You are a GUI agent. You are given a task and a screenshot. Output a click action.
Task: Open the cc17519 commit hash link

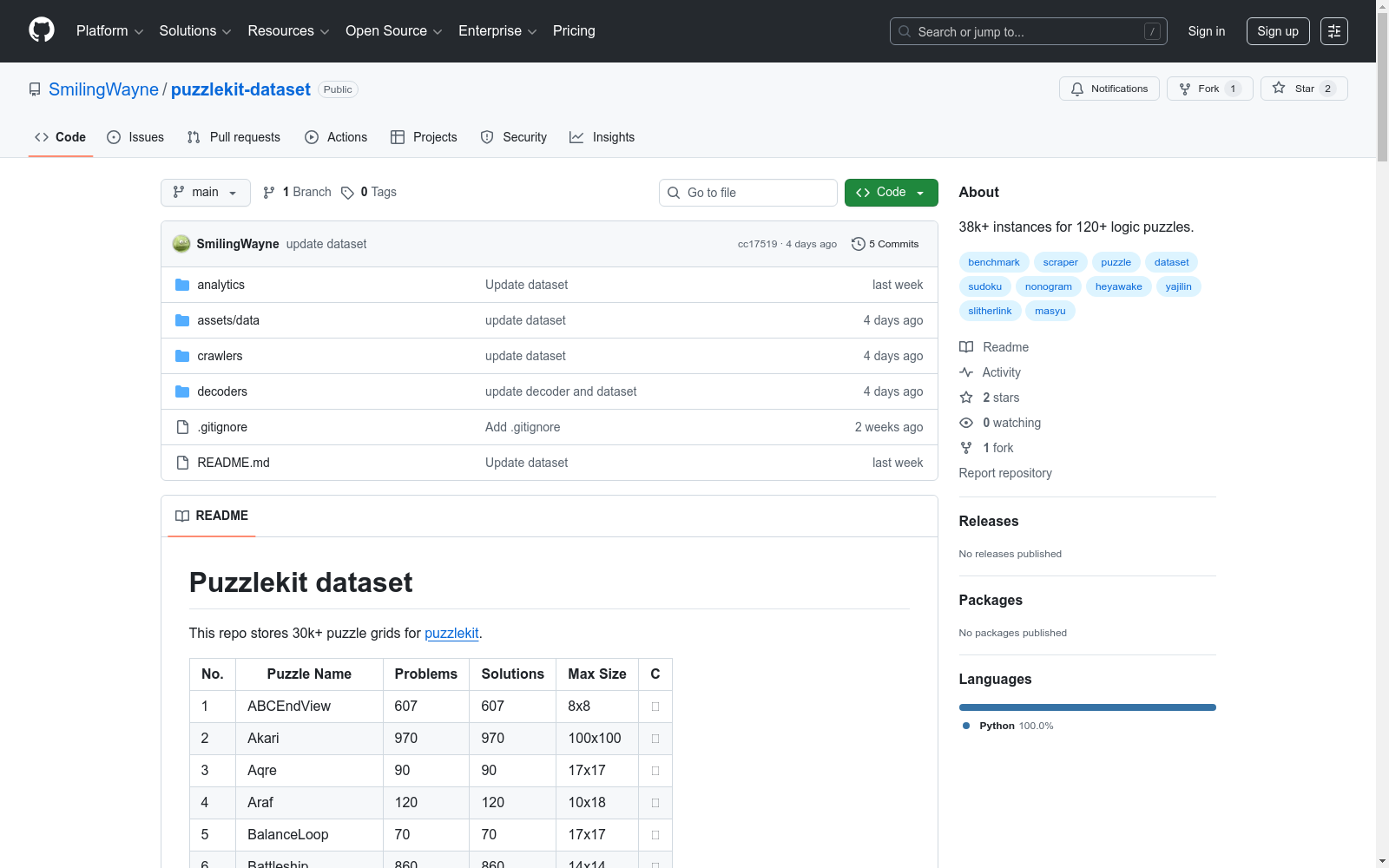[758, 244]
